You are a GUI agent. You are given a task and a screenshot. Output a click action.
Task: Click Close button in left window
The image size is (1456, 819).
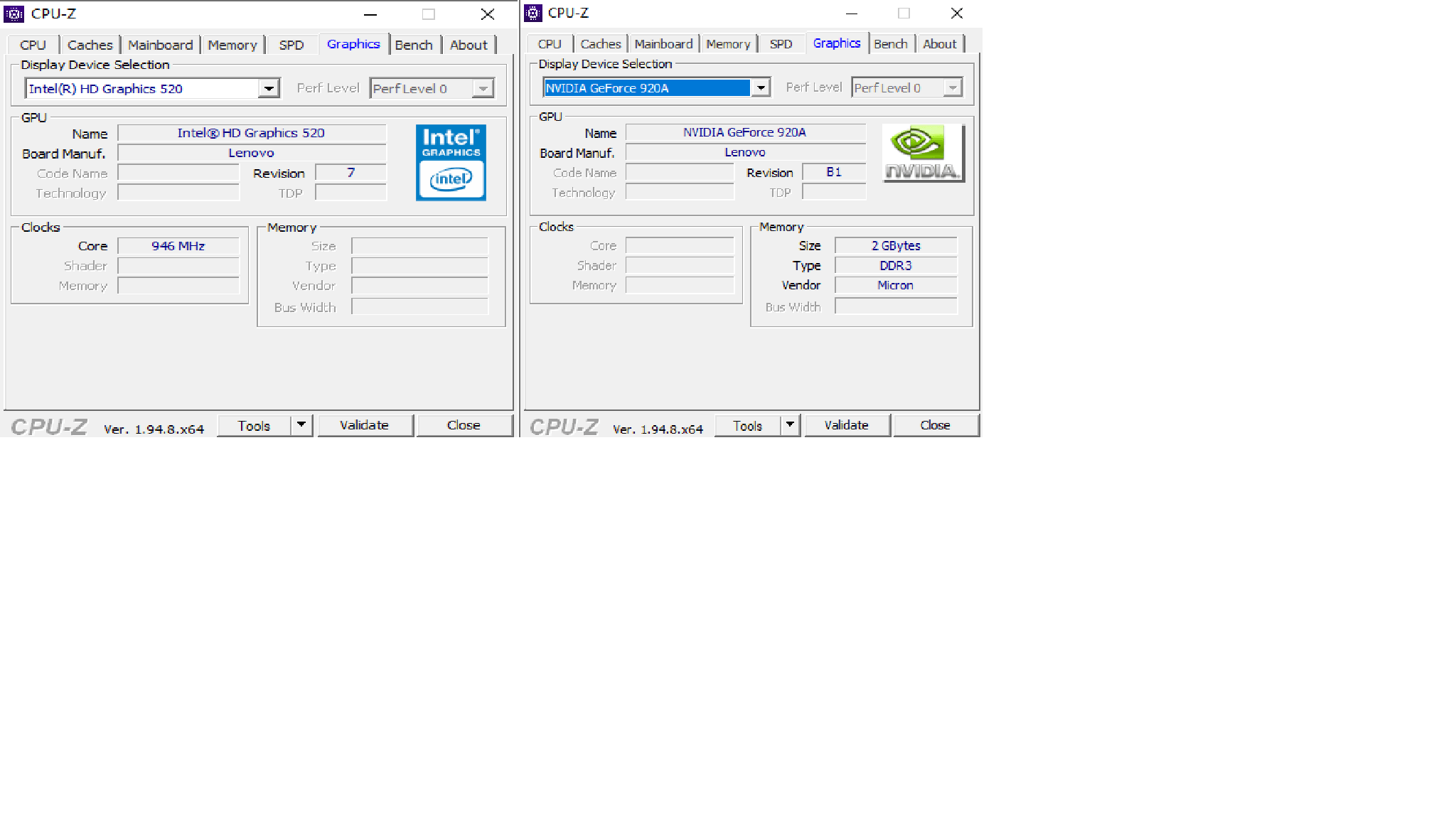(x=464, y=425)
